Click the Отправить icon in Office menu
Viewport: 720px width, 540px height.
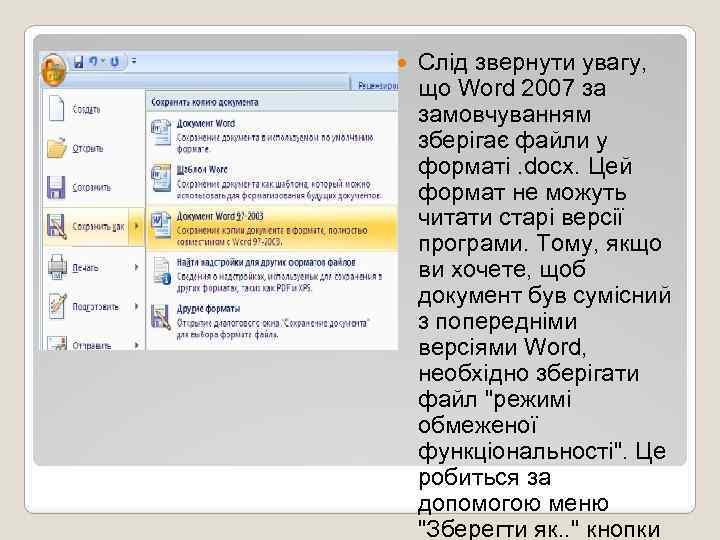coord(57,343)
